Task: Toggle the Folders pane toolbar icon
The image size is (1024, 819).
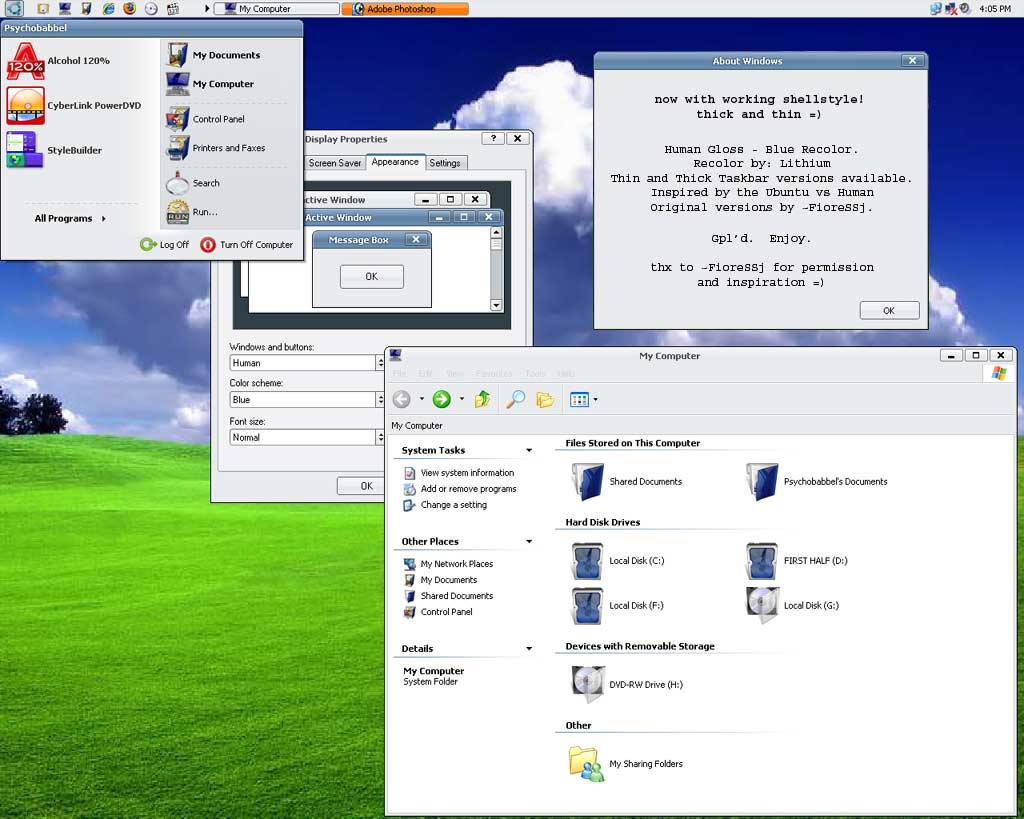Action: [x=544, y=399]
